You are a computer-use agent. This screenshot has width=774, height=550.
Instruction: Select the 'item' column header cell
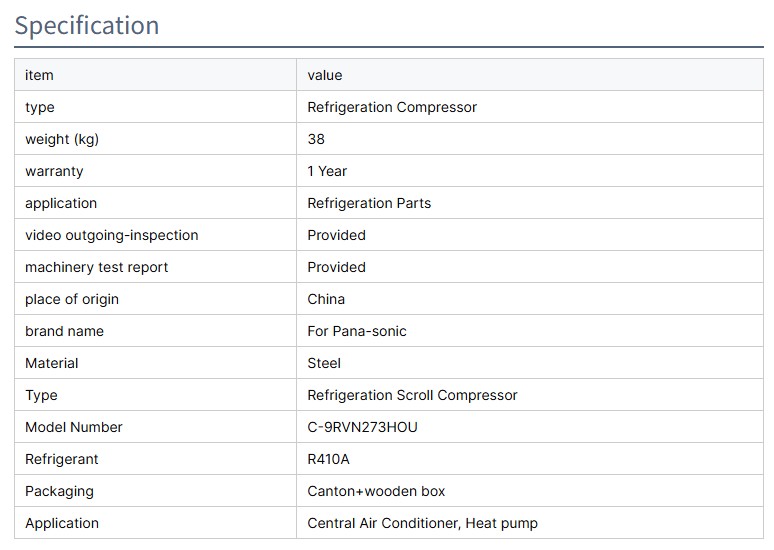tap(39, 75)
